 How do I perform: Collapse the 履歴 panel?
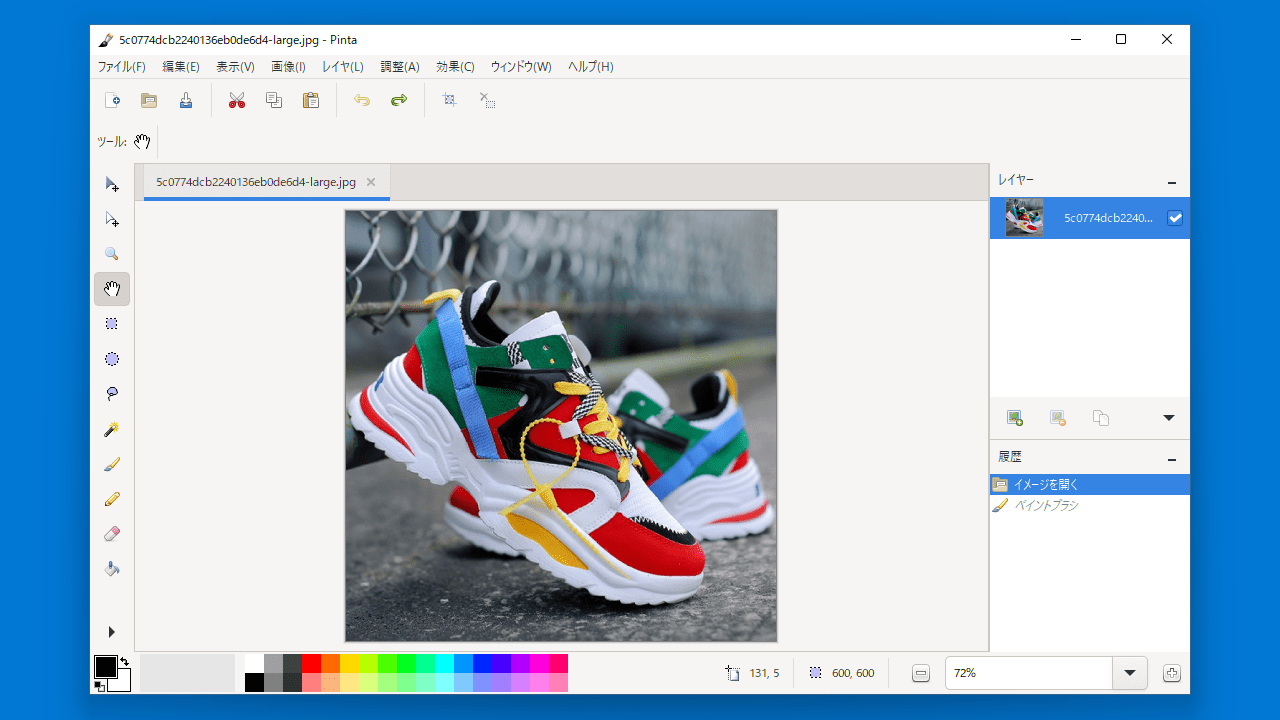click(1172, 459)
